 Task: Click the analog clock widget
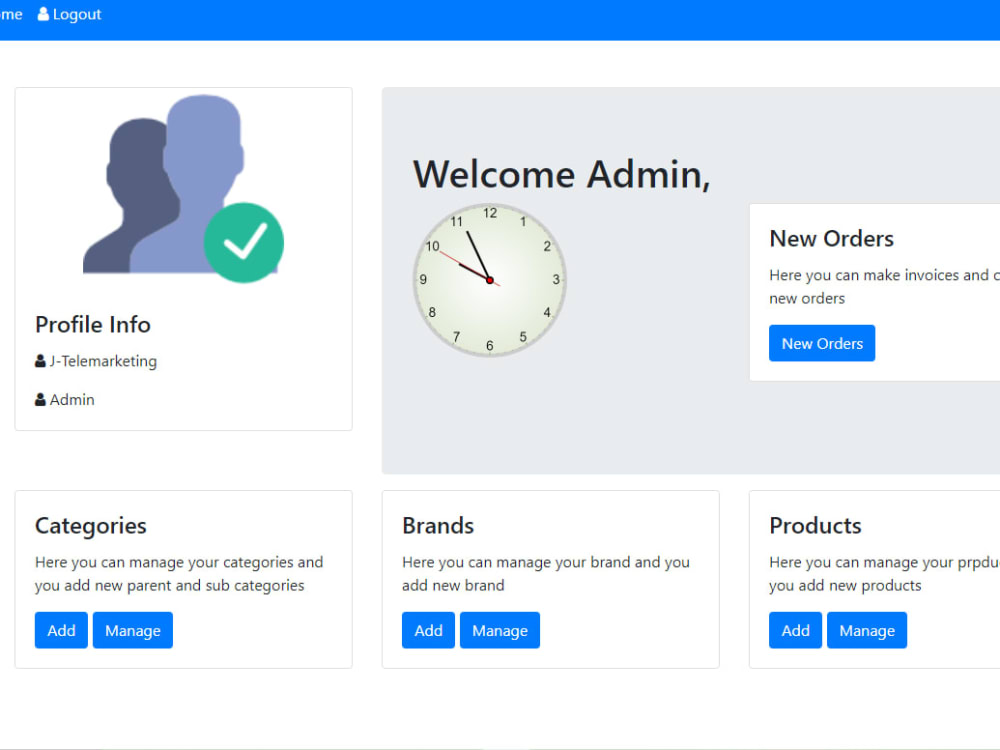490,280
